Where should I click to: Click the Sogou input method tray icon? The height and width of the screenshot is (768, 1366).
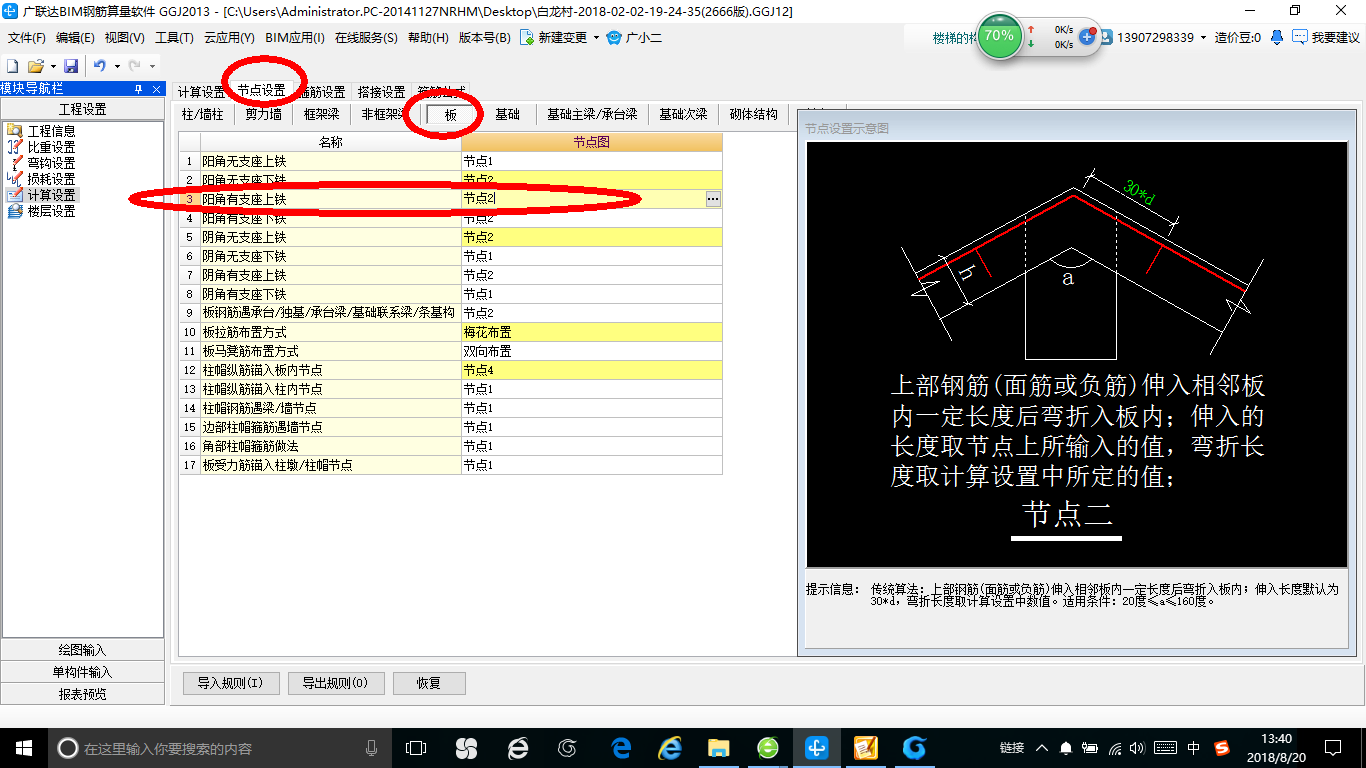tap(1222, 748)
